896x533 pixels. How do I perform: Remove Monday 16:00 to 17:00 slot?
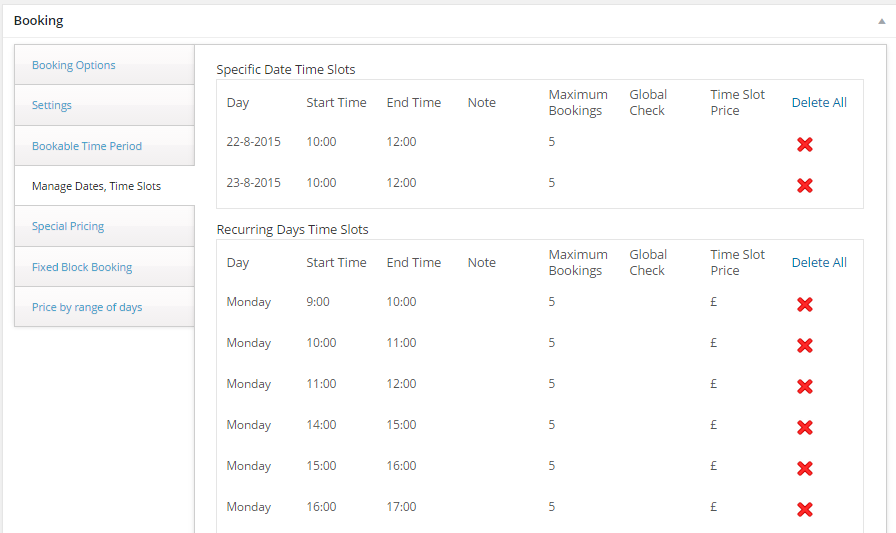[x=805, y=510]
